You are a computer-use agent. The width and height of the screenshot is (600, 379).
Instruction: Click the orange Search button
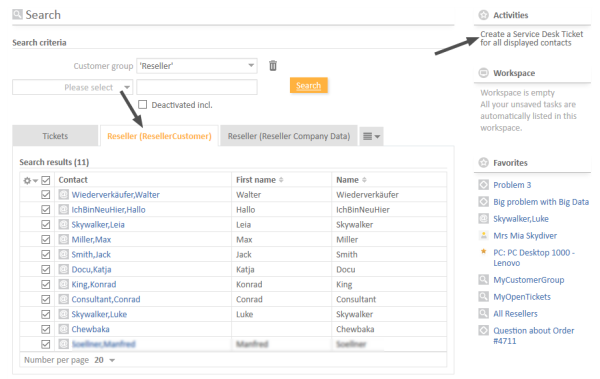[x=308, y=85]
